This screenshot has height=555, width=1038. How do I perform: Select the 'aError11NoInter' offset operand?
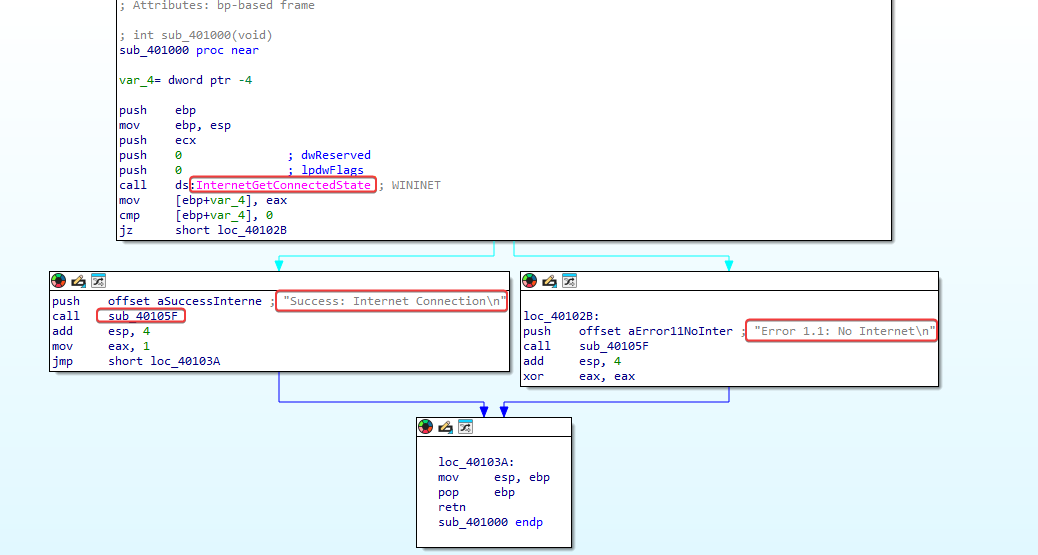(681, 331)
